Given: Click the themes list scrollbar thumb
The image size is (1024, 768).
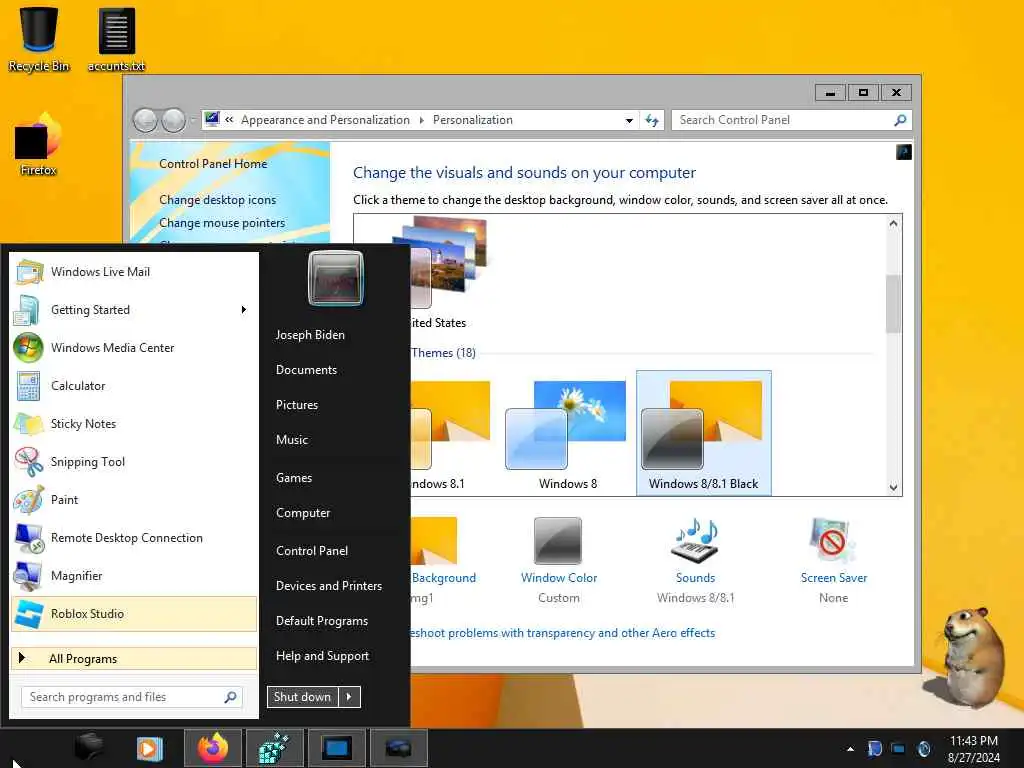Looking at the screenshot, I should pos(893,304).
